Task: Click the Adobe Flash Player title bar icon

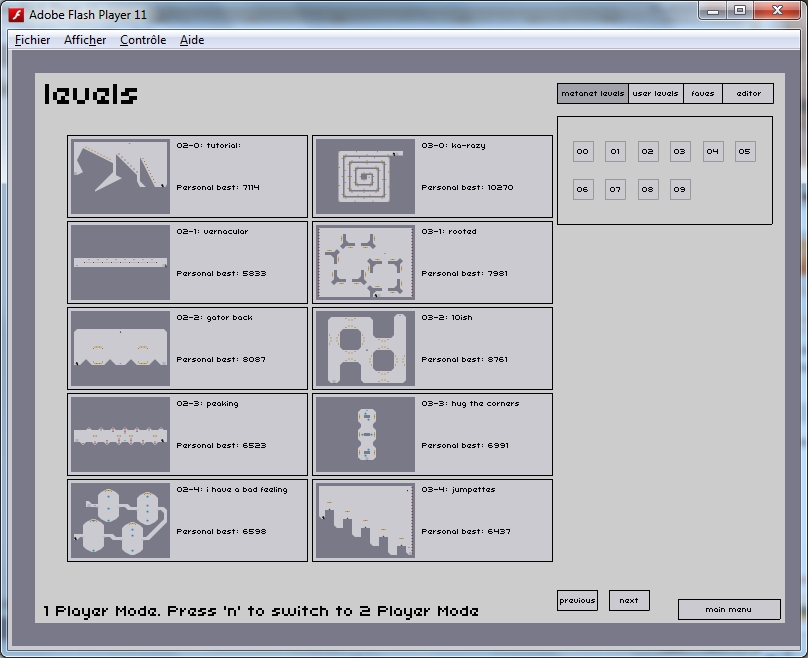Action: coord(16,14)
